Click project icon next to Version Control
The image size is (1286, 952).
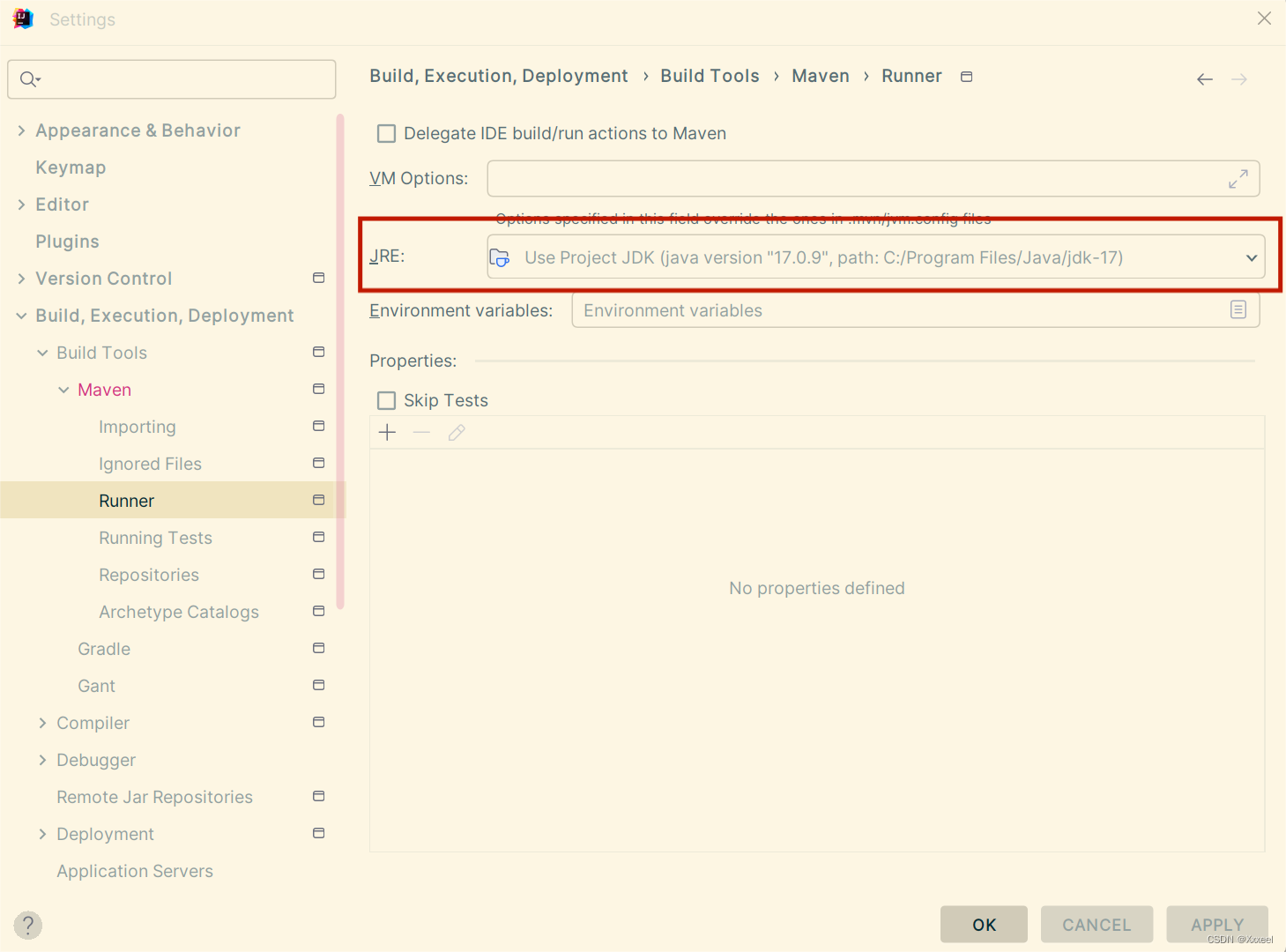pyautogui.click(x=319, y=278)
